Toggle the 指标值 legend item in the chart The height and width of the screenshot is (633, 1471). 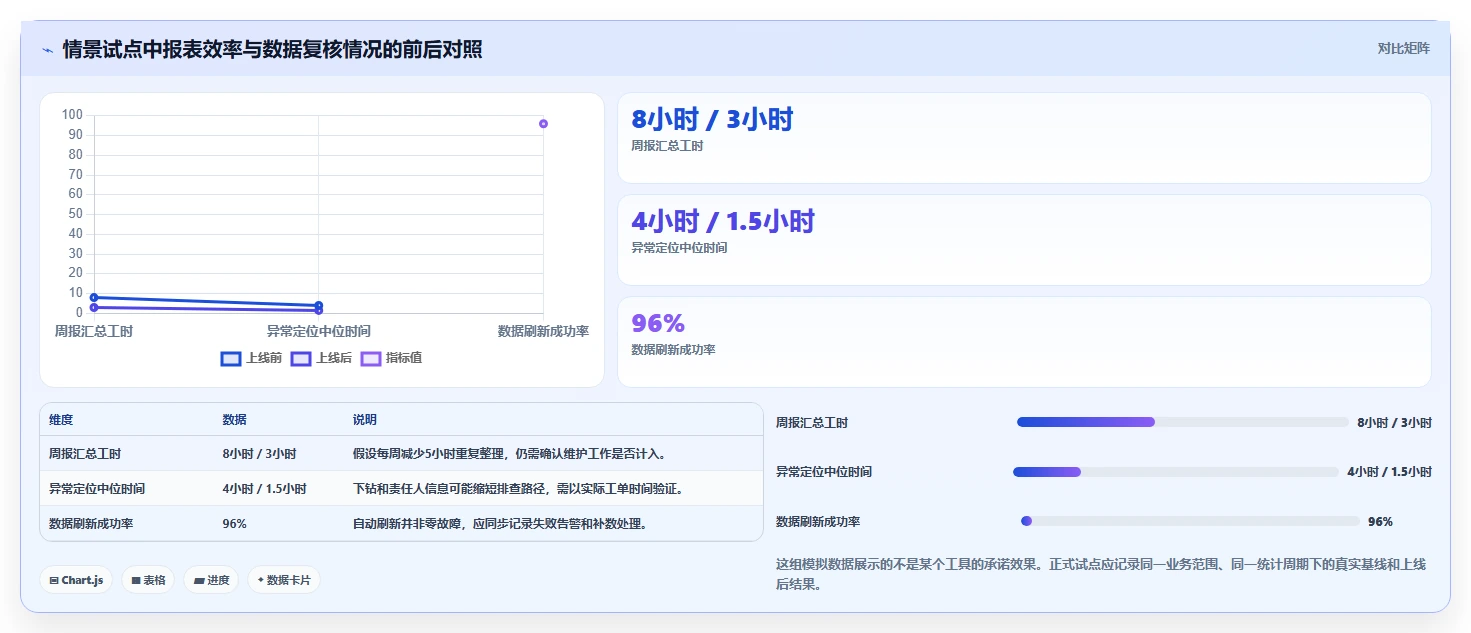tap(391, 358)
